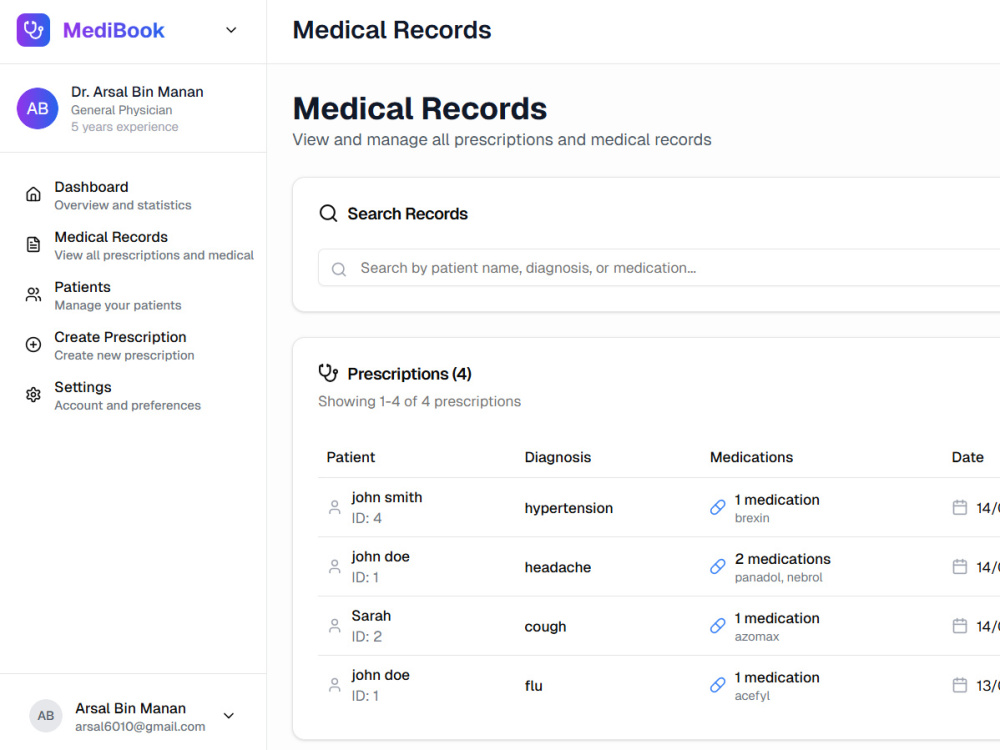1000x750 pixels.
Task: Click the person icon in headache row
Action: point(334,567)
